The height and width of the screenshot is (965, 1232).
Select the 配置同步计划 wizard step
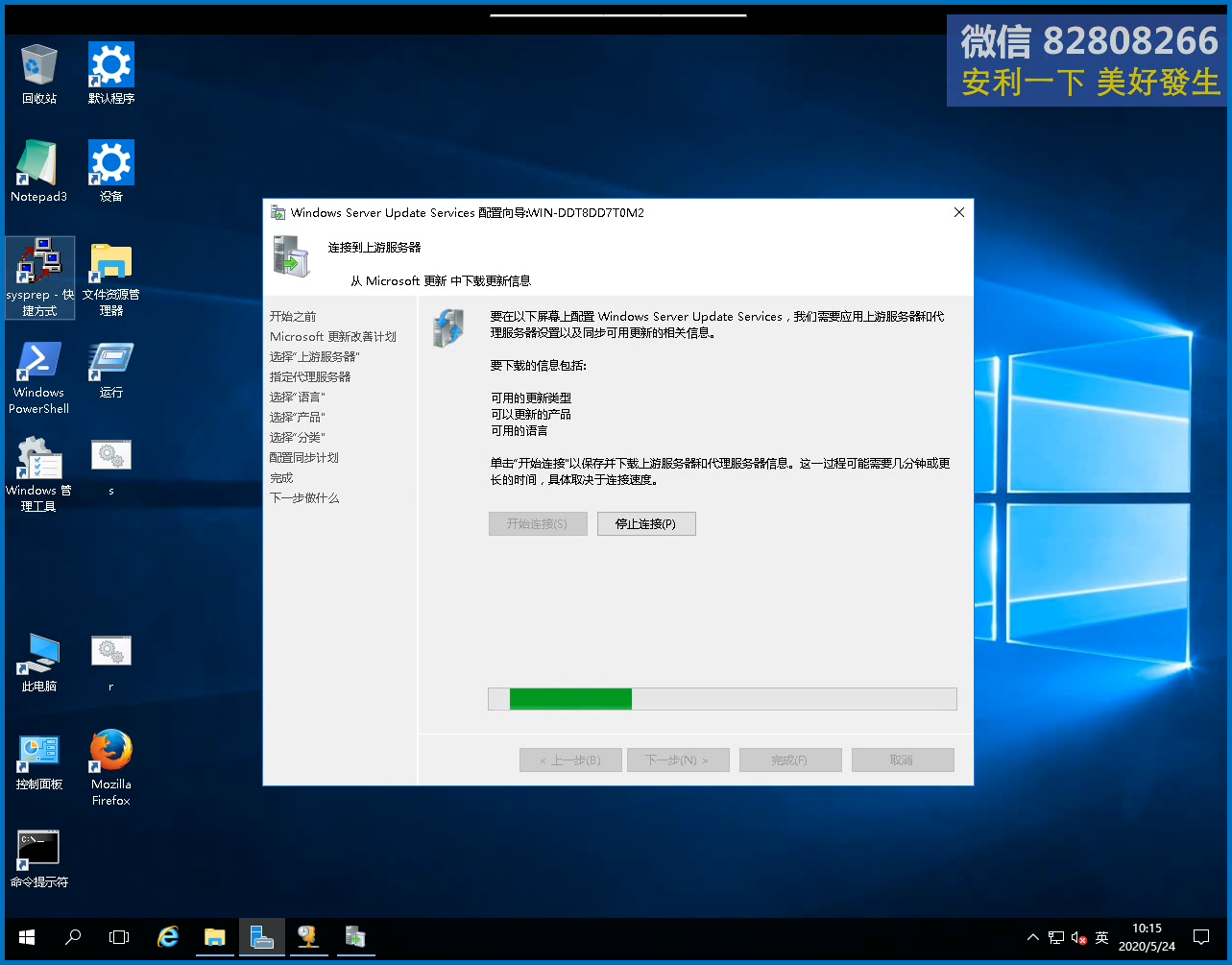tap(304, 457)
